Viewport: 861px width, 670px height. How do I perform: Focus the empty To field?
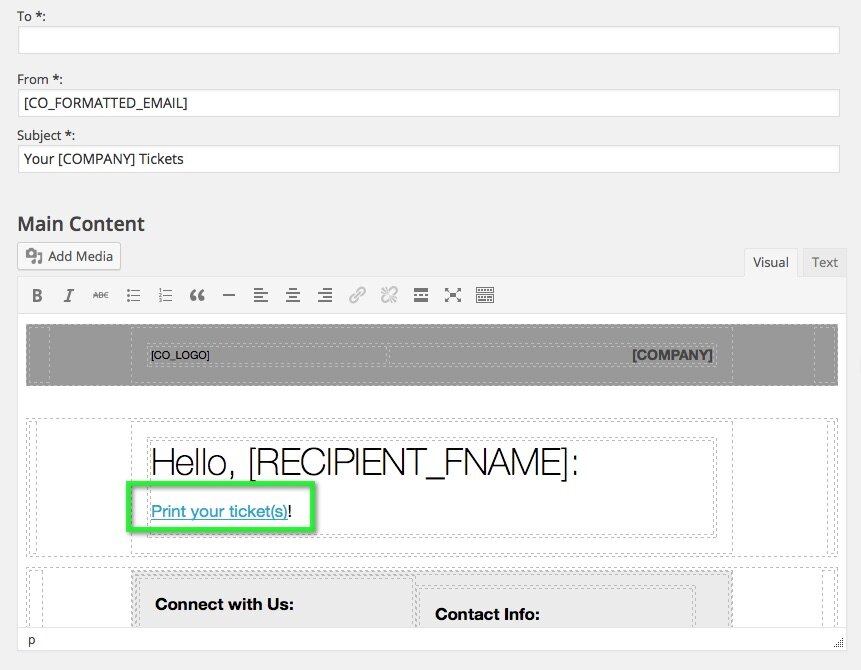(428, 40)
